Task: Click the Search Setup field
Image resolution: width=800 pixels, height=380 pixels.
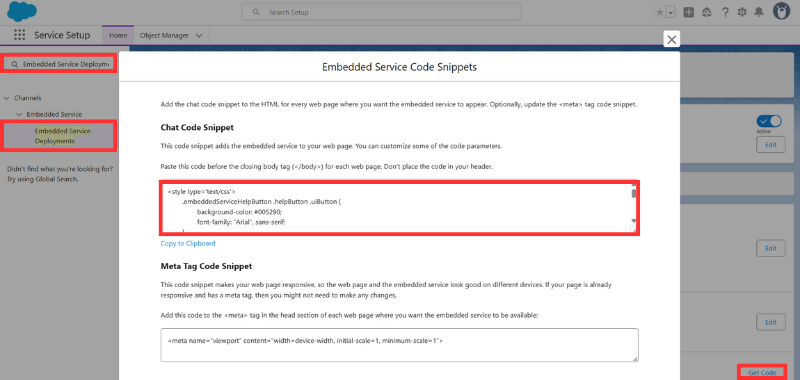Action: 382,12
